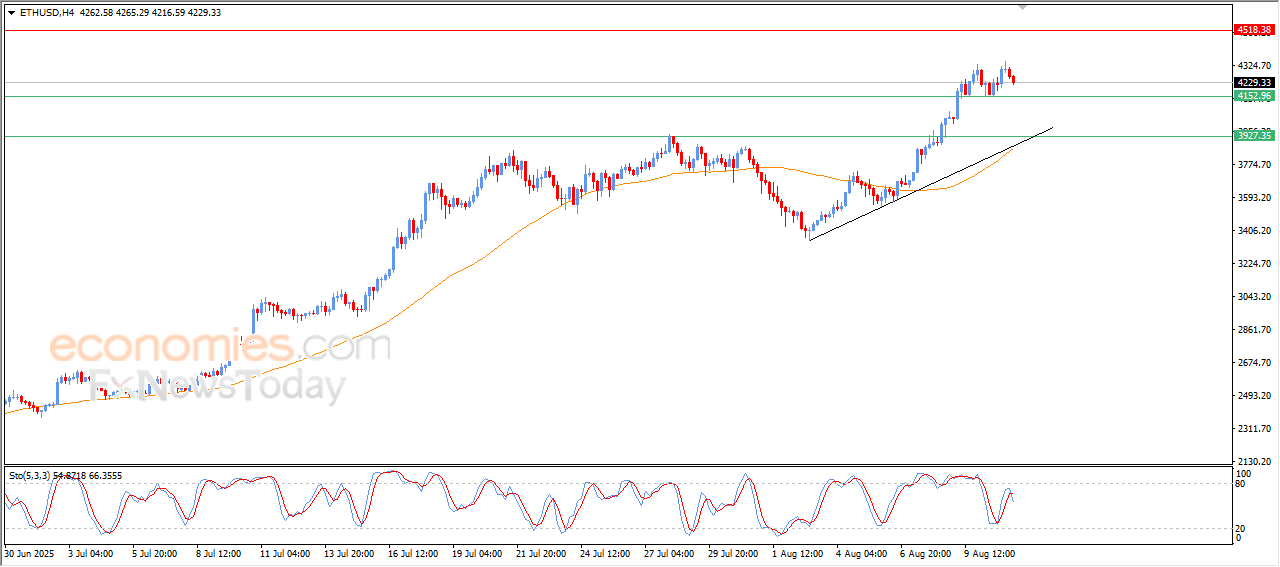Click the 6 Aug 20:00 time label
The image size is (1280, 567).
point(925,552)
